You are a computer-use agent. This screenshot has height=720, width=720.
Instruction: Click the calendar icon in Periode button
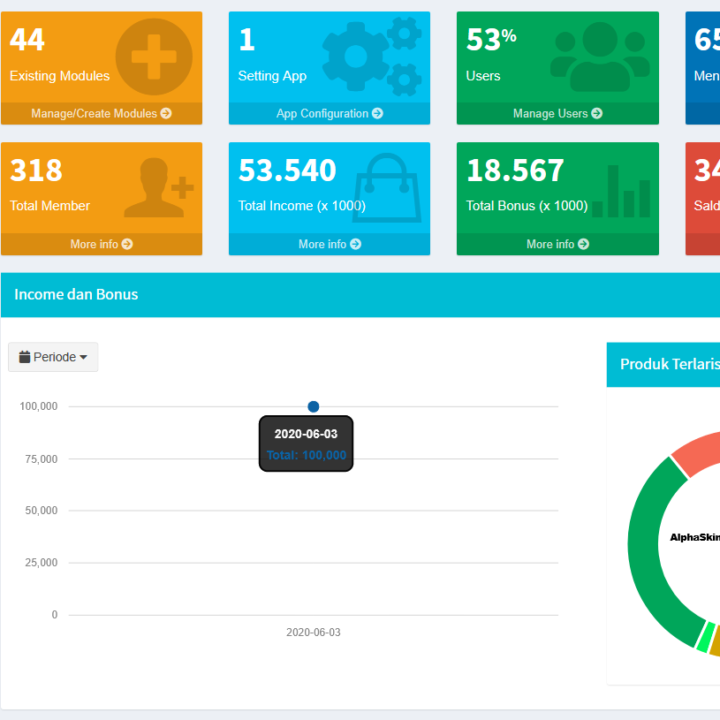pos(25,357)
